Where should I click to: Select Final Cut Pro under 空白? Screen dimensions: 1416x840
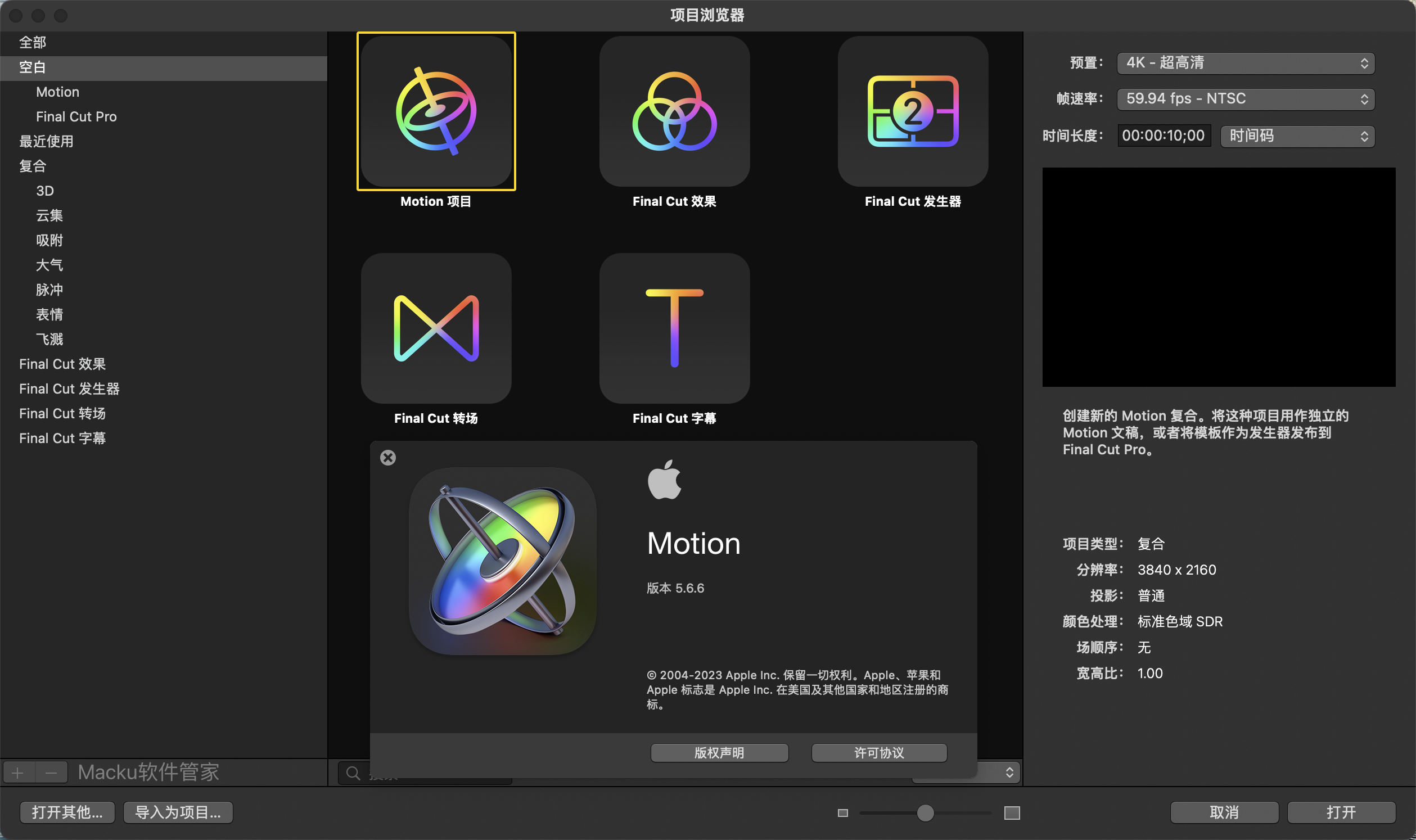[164, 116]
